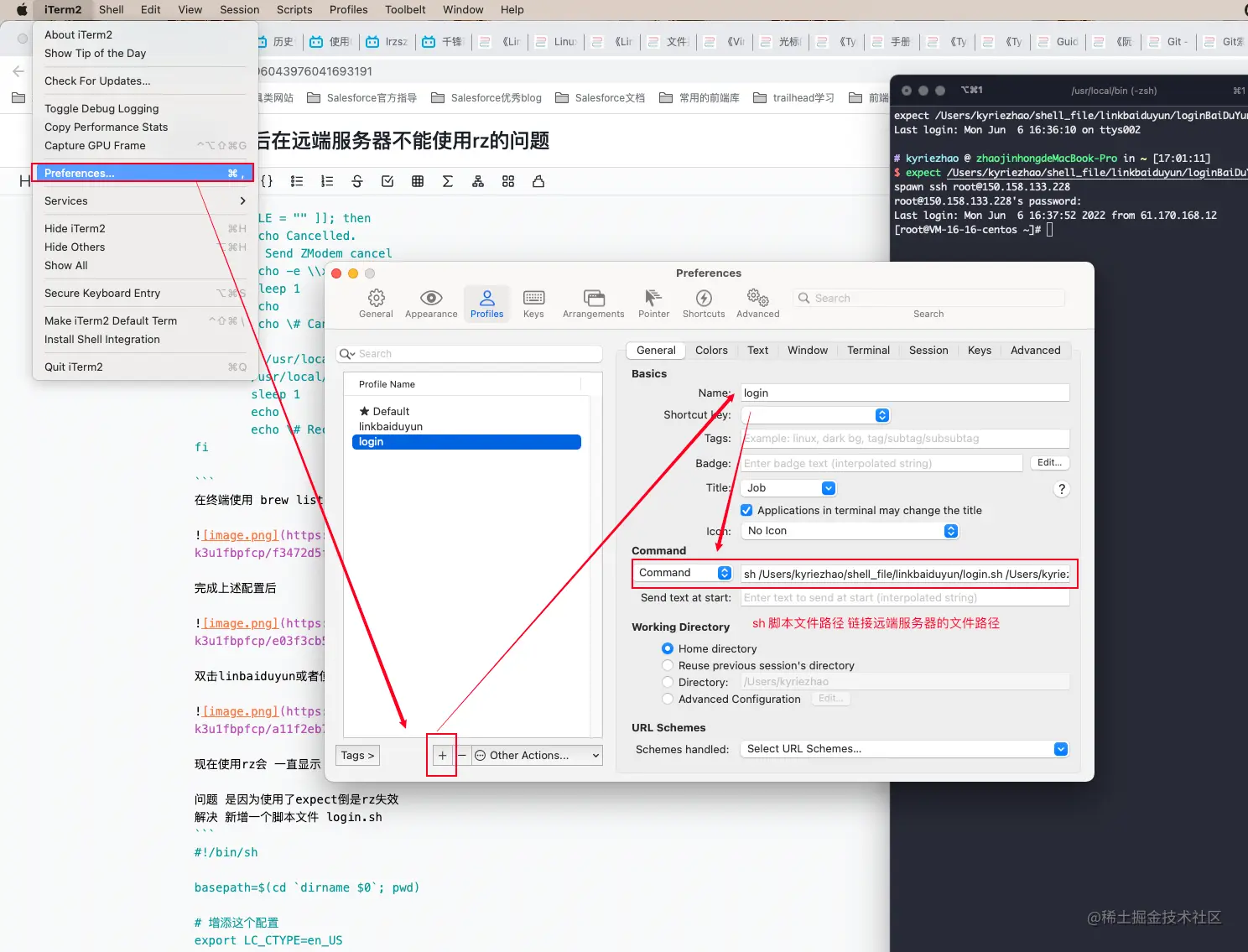Click the browser back arrow
Image resolution: width=1248 pixels, height=952 pixels.
[x=18, y=71]
